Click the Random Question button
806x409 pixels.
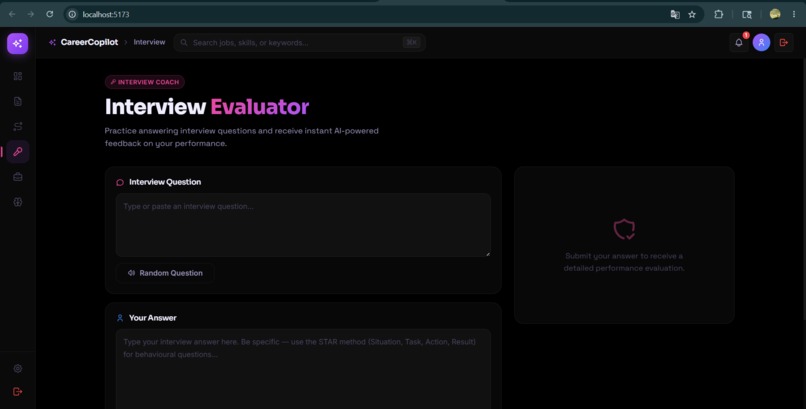pyautogui.click(x=165, y=273)
